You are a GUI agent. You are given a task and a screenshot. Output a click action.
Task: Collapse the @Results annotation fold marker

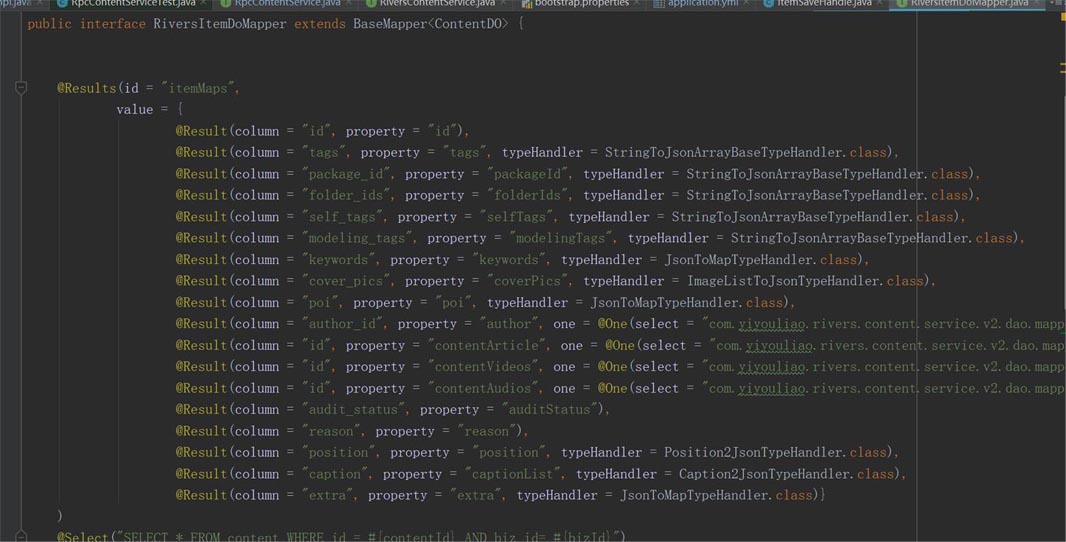[x=21, y=88]
